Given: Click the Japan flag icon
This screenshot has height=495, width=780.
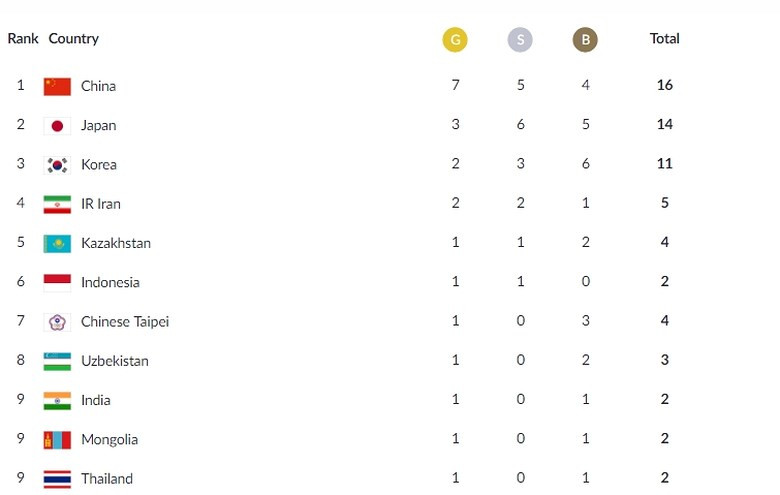Looking at the screenshot, I should 57,126.
